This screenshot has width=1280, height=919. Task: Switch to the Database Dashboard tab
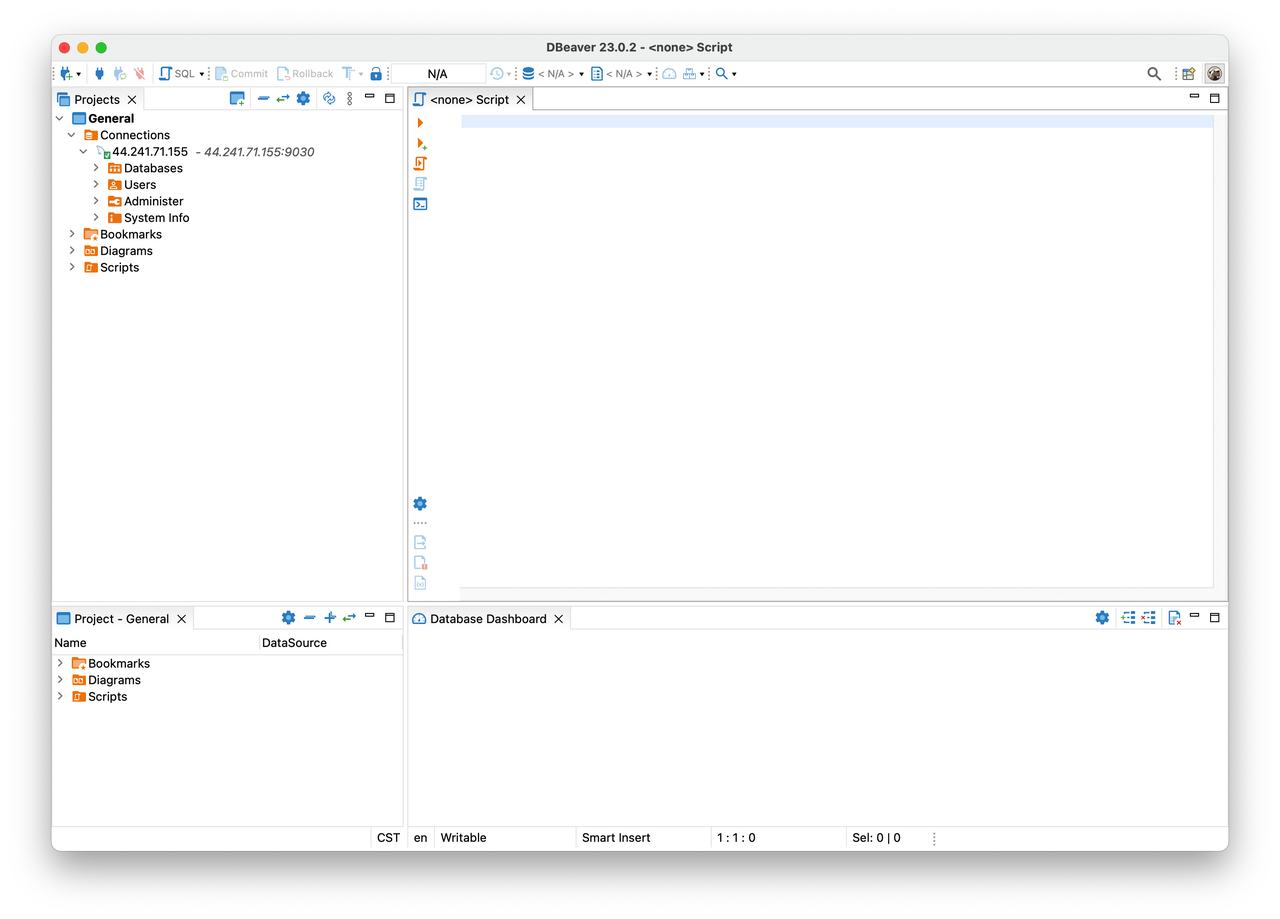tap(488, 618)
